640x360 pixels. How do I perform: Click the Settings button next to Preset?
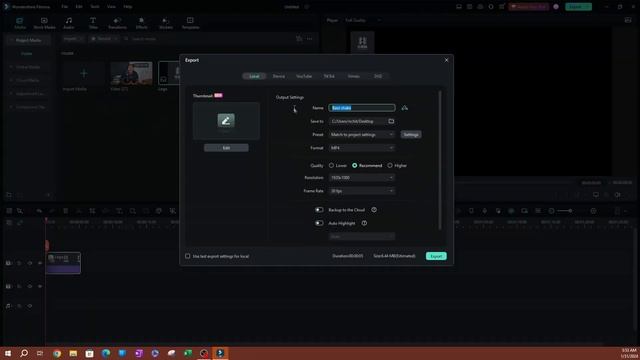[x=411, y=134]
